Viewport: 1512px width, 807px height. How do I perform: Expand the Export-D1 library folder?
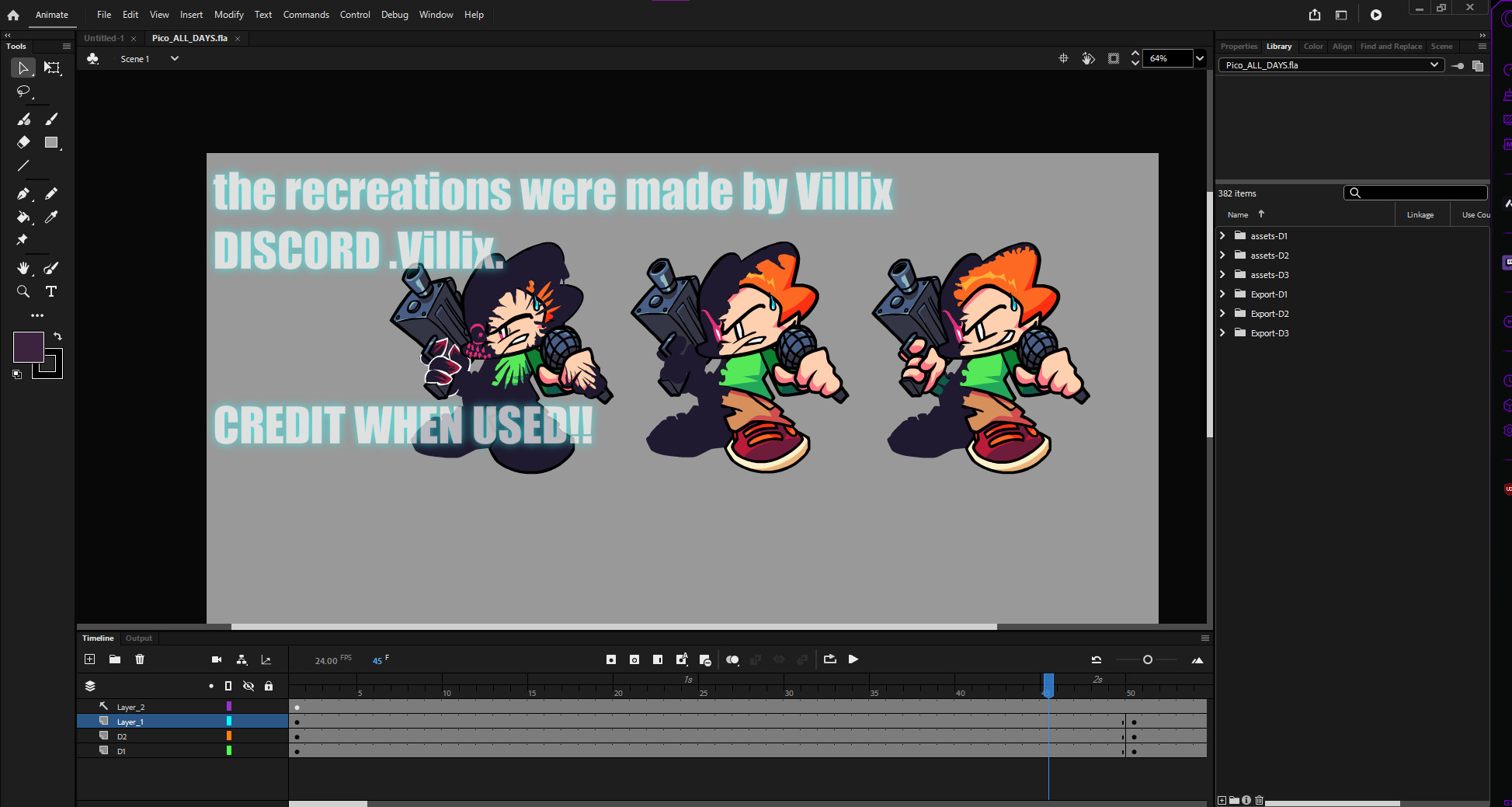click(x=1223, y=294)
